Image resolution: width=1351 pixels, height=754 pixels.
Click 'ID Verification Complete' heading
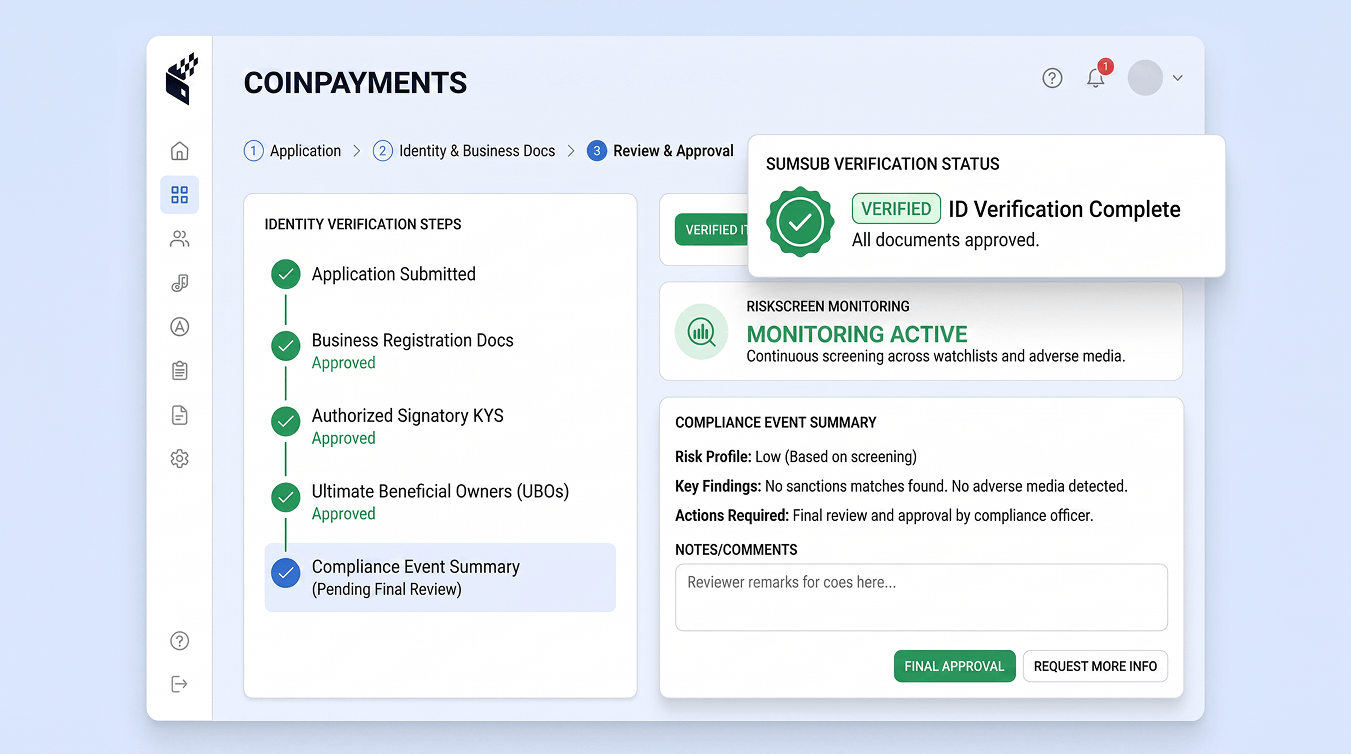click(x=1065, y=209)
